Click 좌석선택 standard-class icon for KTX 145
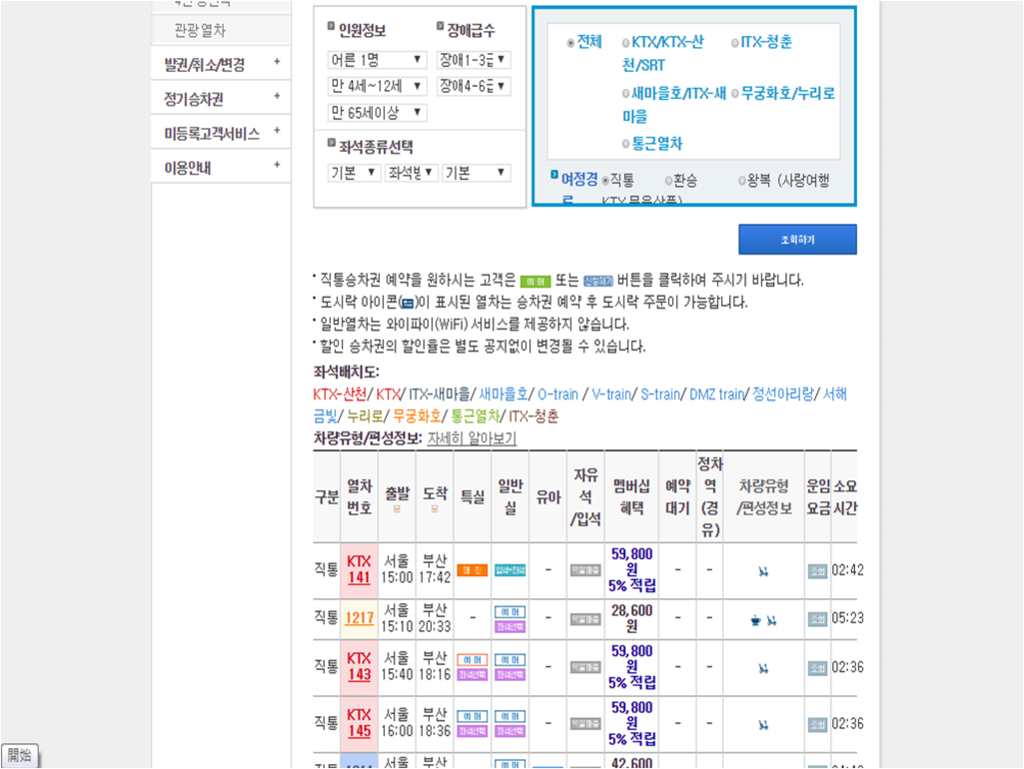 (x=510, y=732)
